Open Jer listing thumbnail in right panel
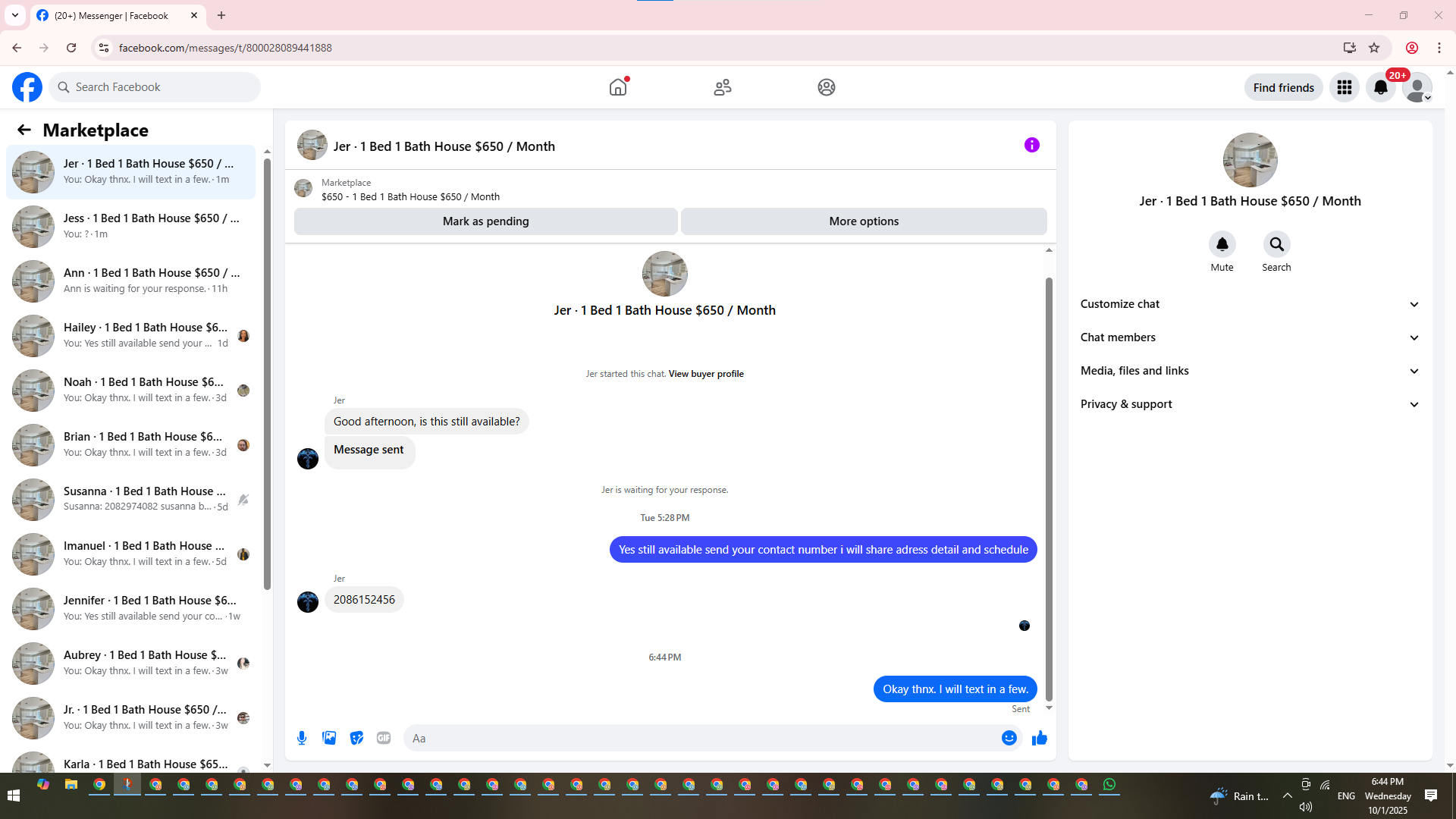 (1250, 160)
